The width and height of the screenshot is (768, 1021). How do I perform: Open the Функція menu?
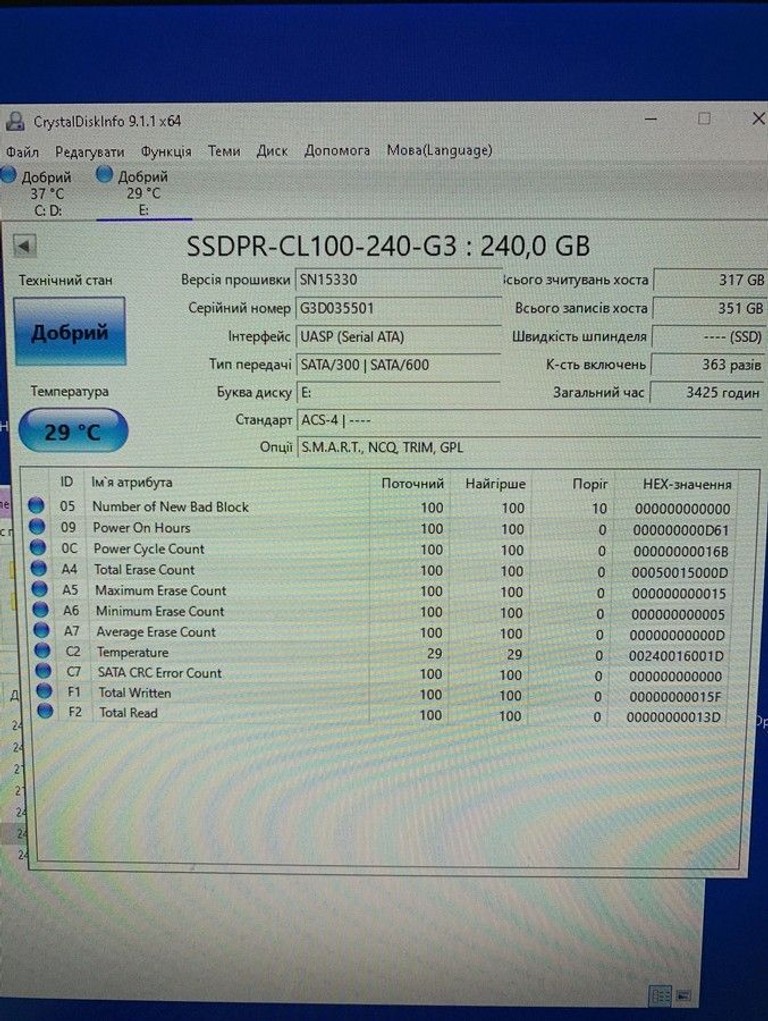(x=166, y=151)
